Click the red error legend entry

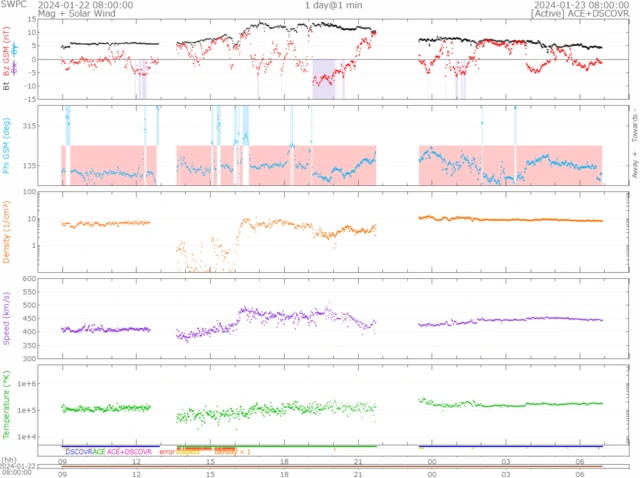coord(166,452)
